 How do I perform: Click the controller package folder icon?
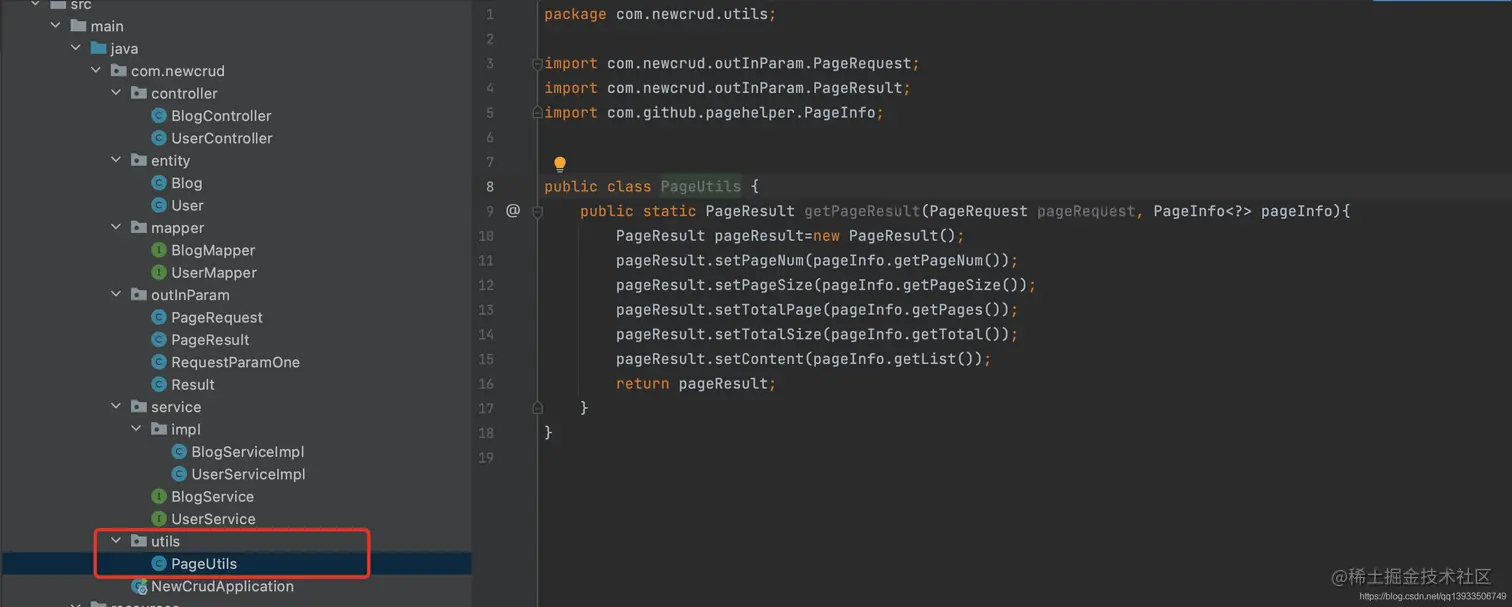point(139,93)
